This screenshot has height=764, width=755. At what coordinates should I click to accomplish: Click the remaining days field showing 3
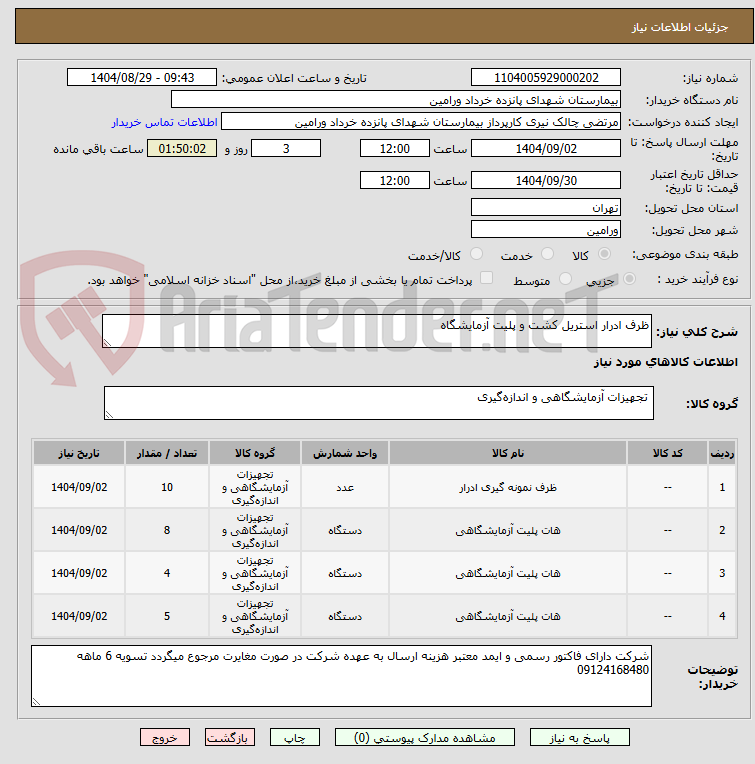pyautogui.click(x=286, y=149)
